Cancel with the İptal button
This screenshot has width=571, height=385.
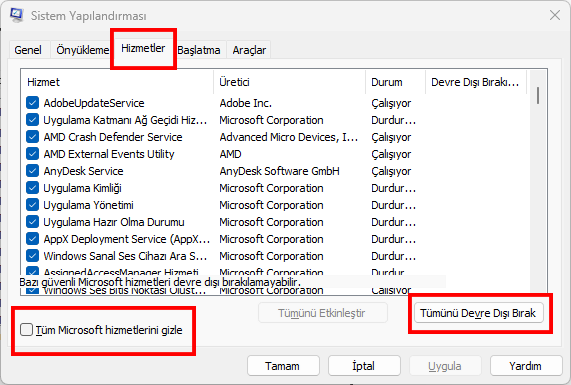(364, 366)
